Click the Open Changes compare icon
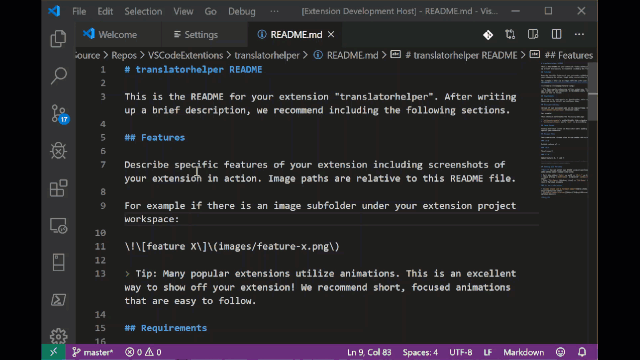Image resolution: width=640 pixels, height=360 pixels. (510, 35)
